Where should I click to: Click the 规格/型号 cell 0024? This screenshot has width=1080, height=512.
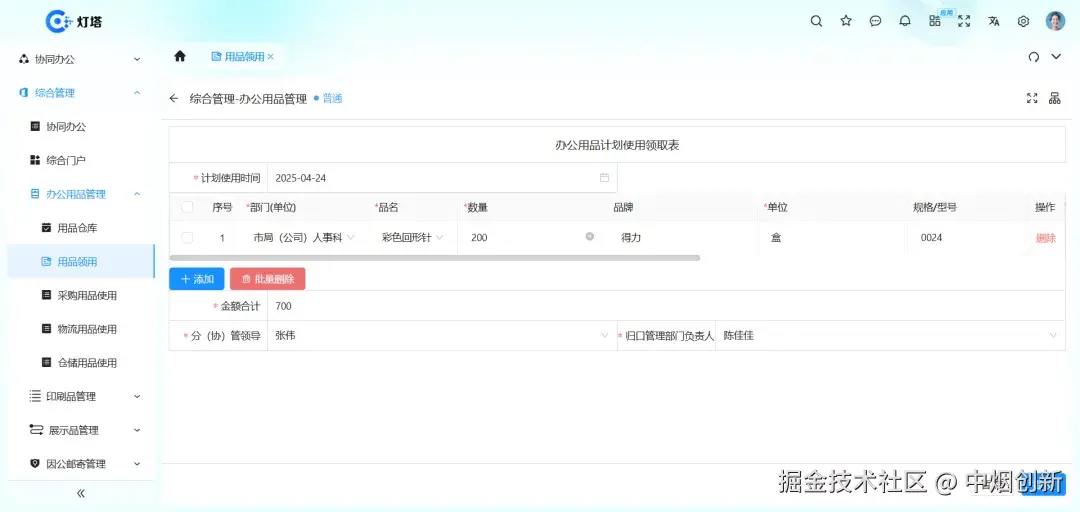tap(931, 238)
